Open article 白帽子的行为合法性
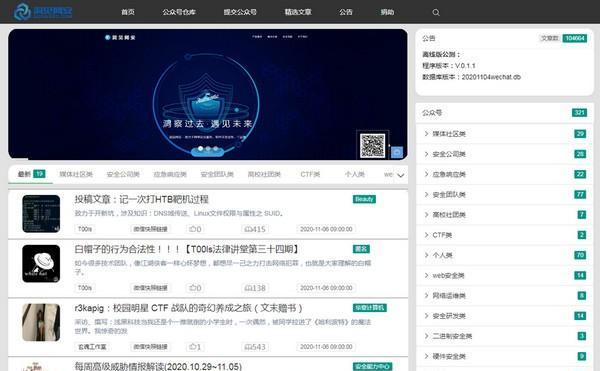 [186, 249]
